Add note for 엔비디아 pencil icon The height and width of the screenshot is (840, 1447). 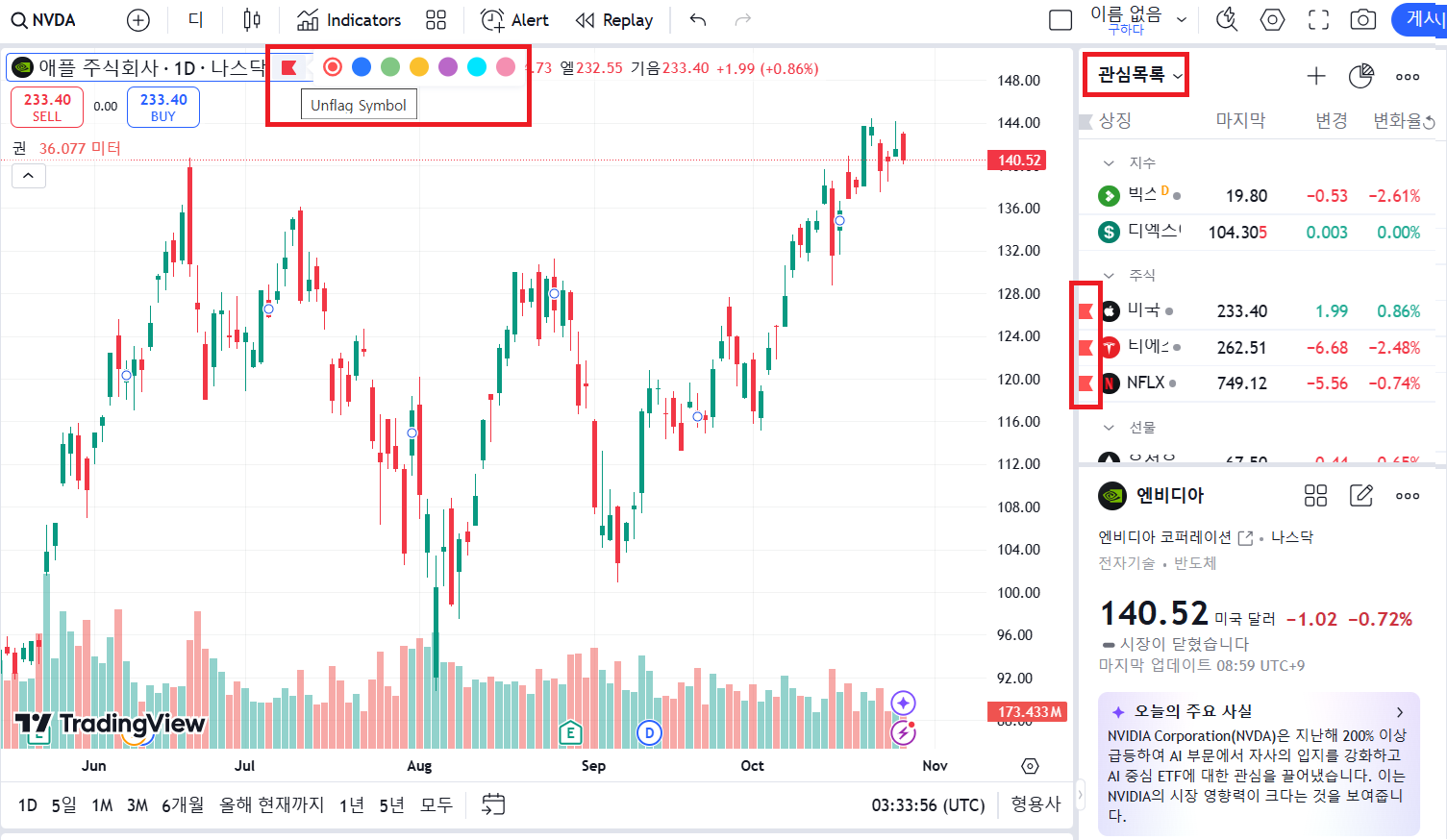[1361, 495]
